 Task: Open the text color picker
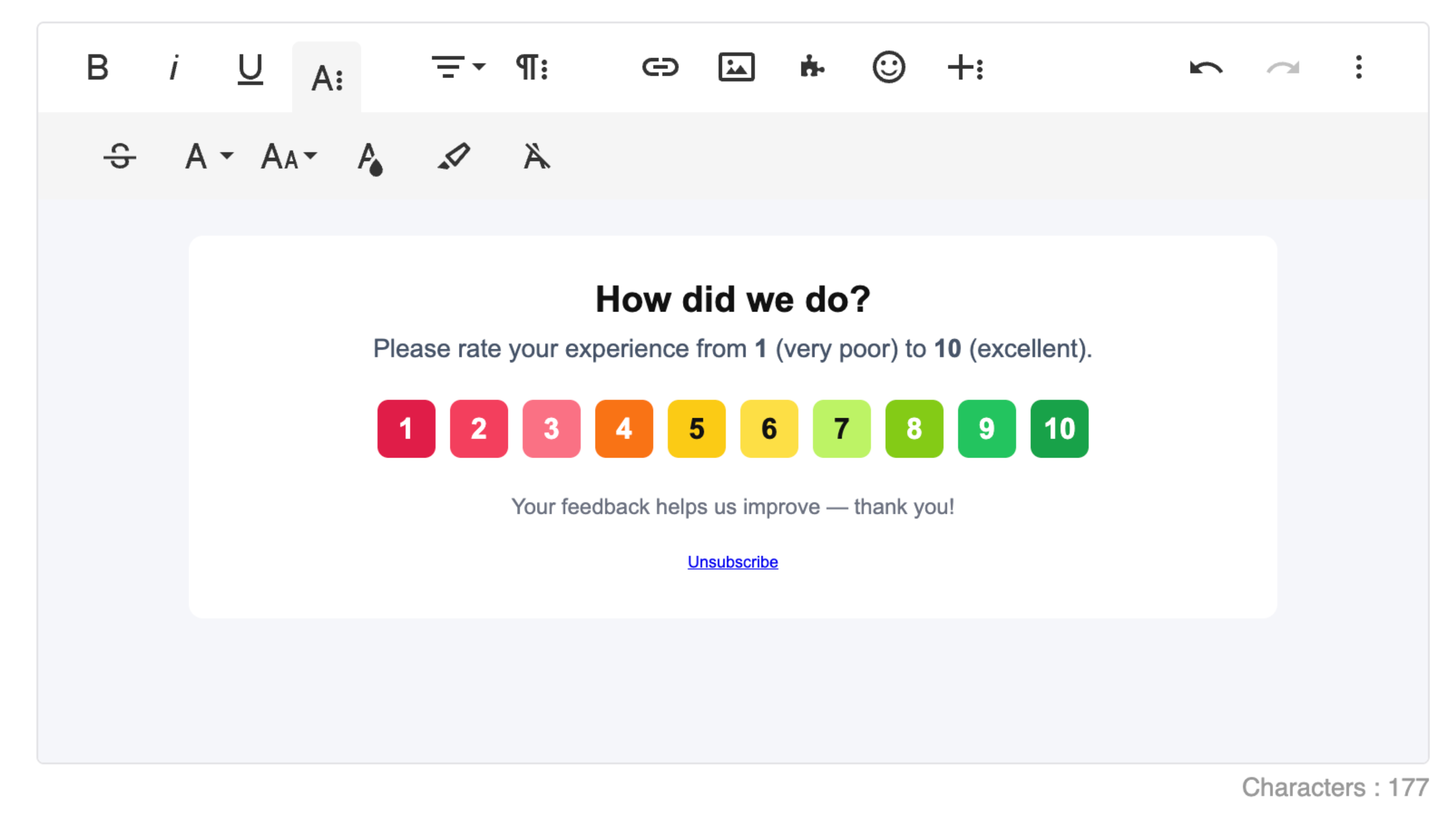(370, 158)
